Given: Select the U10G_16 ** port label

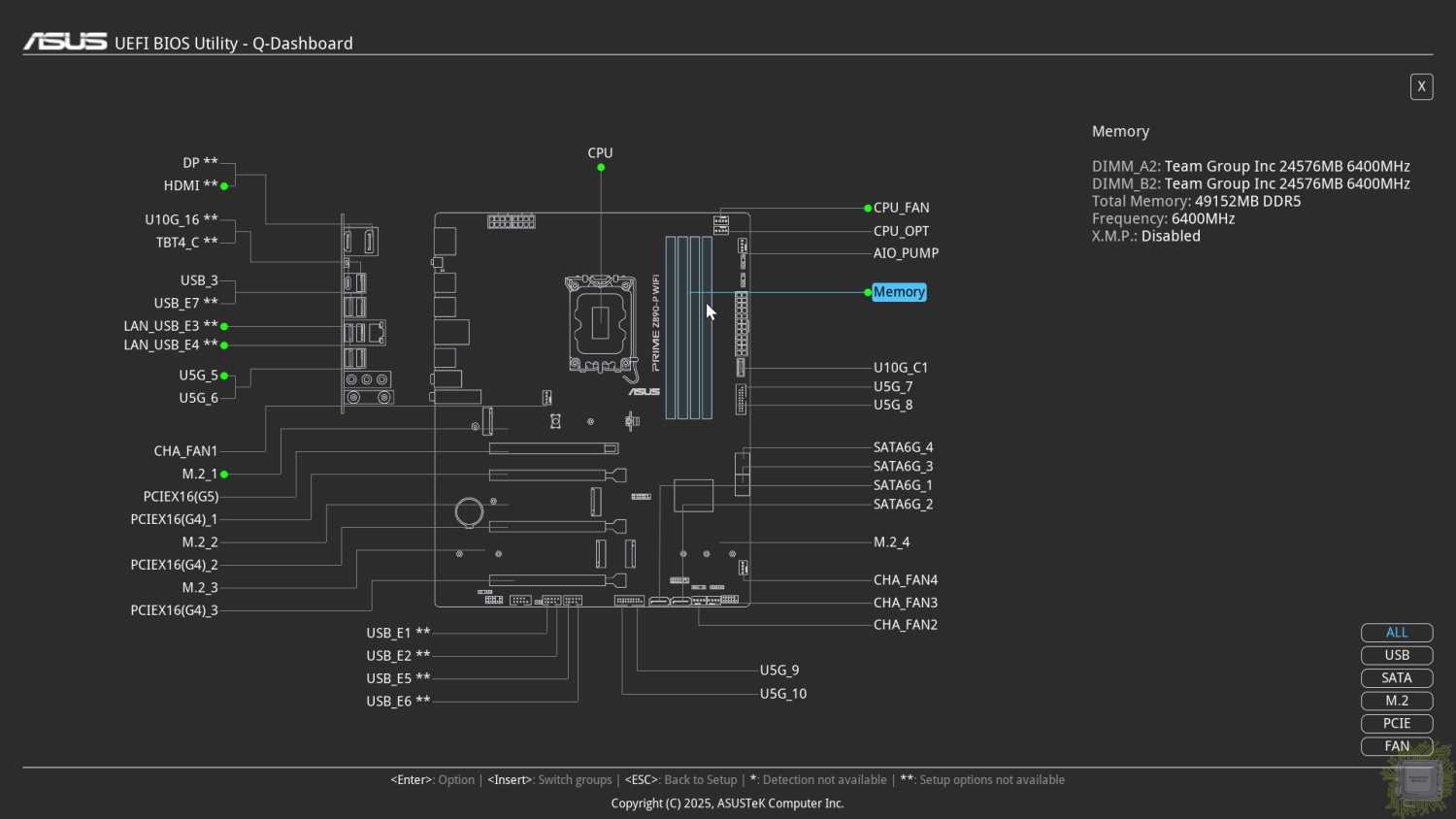Looking at the screenshot, I should click(x=182, y=220).
